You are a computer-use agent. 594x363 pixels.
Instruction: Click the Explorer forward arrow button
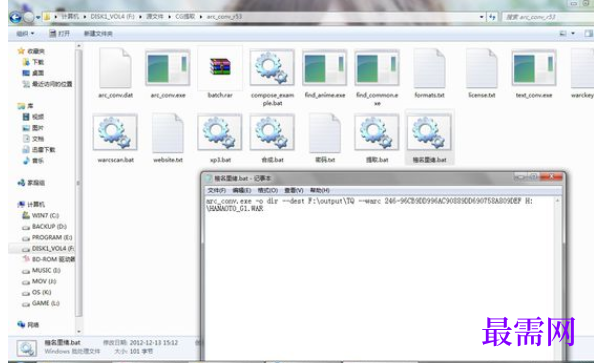coord(29,17)
